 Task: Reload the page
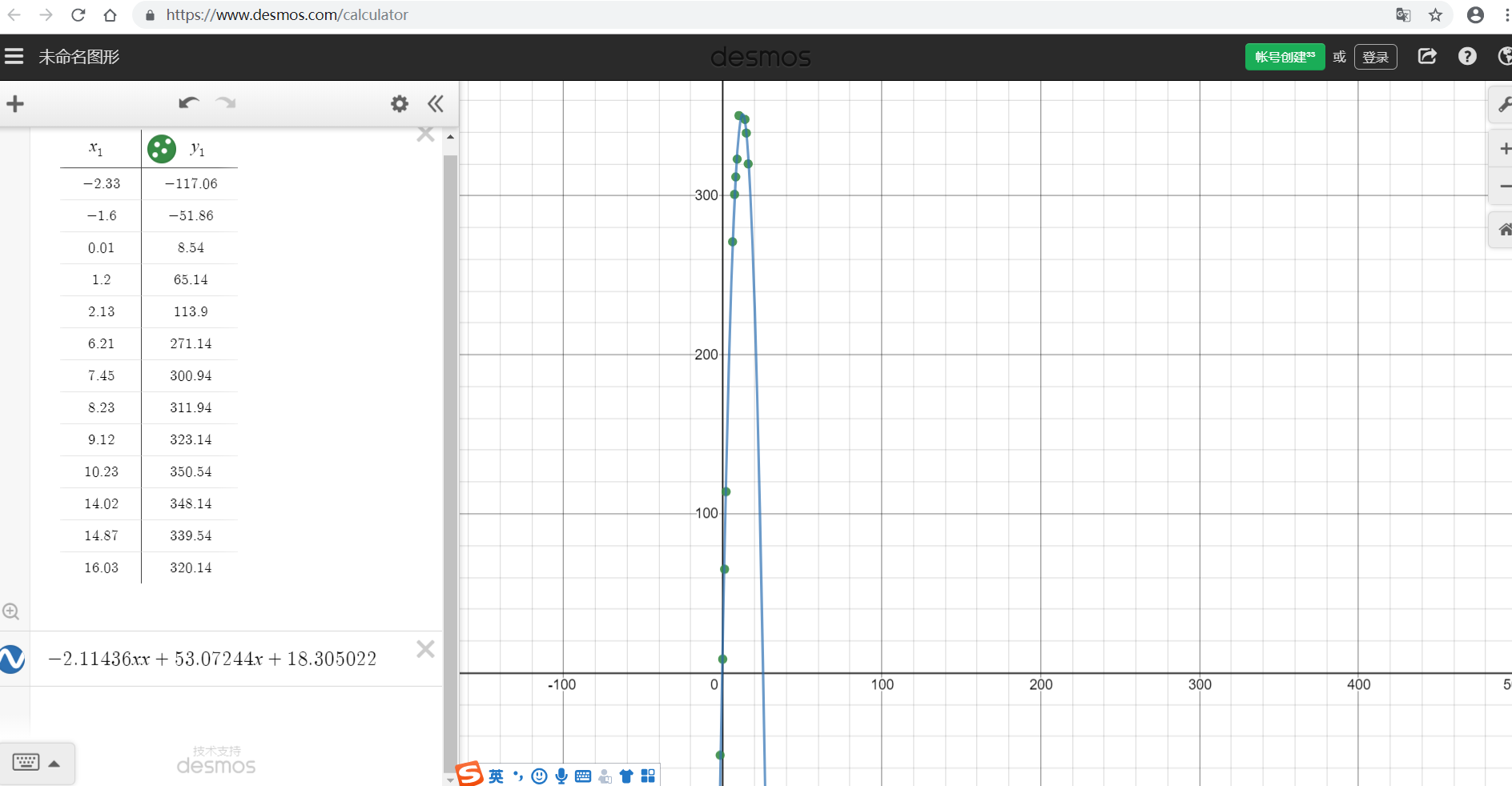click(x=78, y=14)
